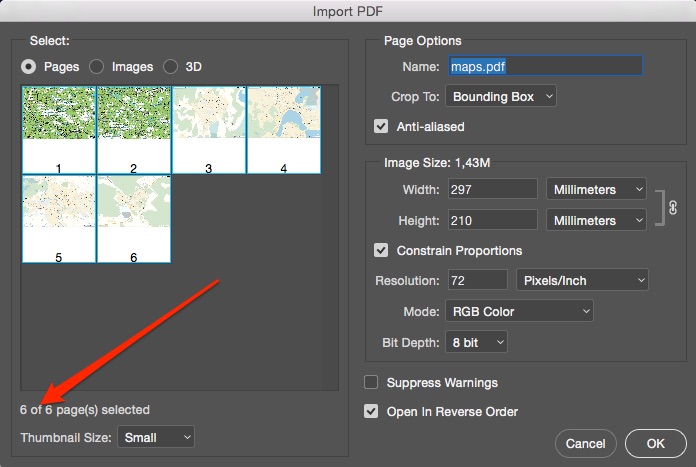Click the page 5 thumbnail
The image size is (696, 467).
click(59, 219)
